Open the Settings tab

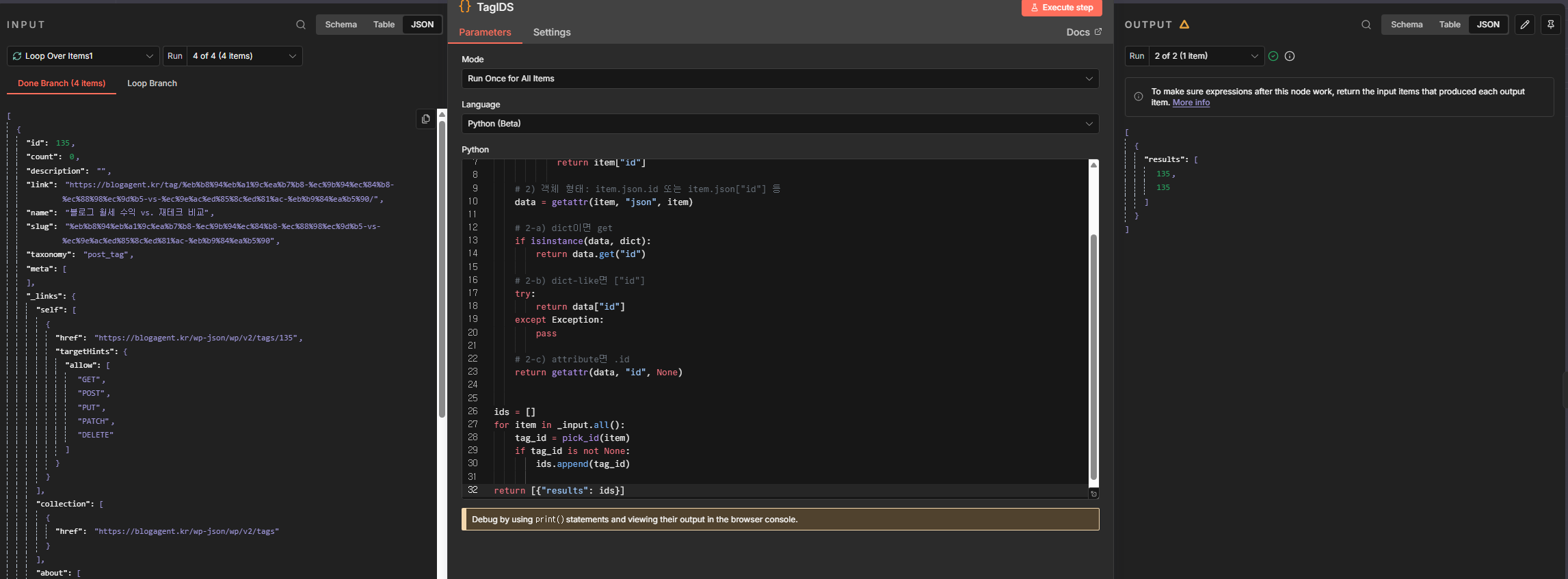click(x=551, y=32)
